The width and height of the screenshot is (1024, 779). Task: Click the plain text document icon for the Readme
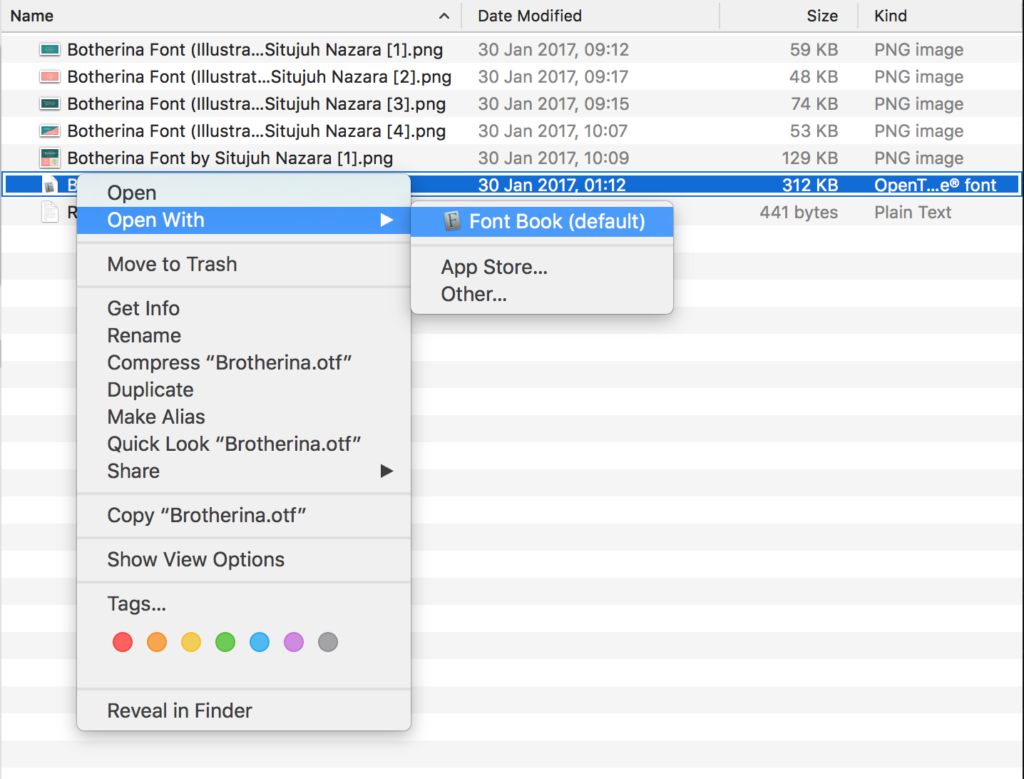50,211
